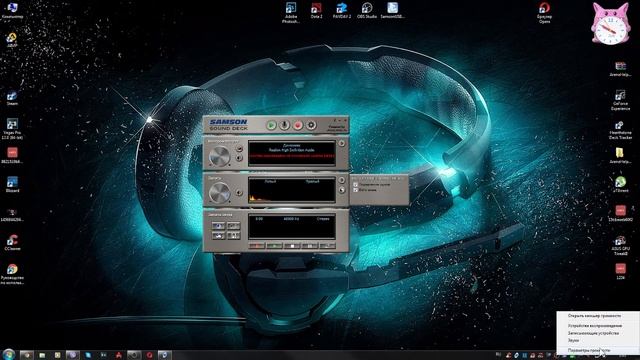Click the bottom-right button in the recorder button grid
Image resolution: width=640 pixels, height=360 pixels.
point(233,236)
